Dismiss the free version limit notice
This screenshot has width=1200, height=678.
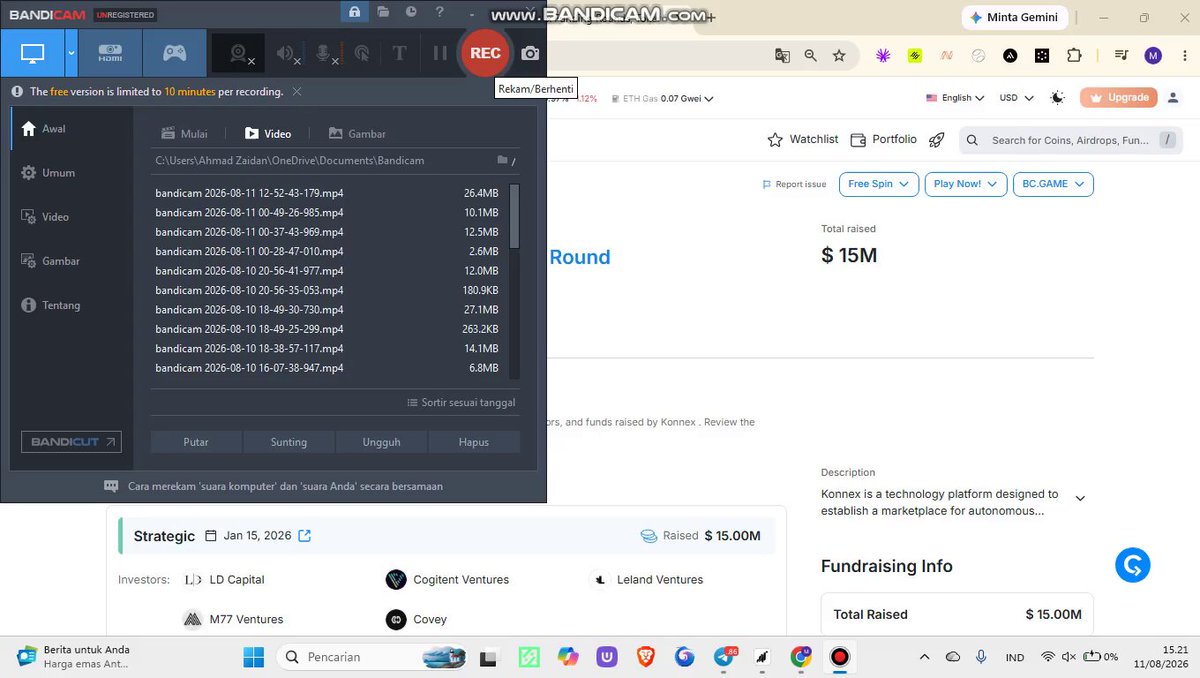297,91
